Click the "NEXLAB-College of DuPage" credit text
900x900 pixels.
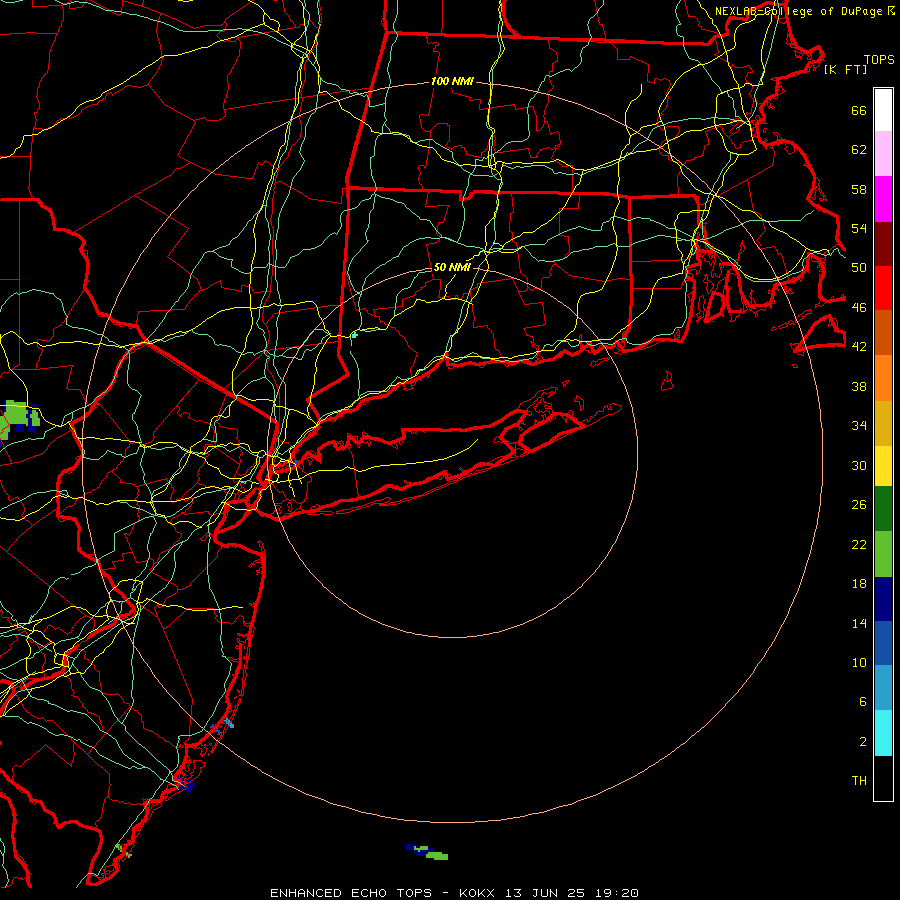coord(800,11)
